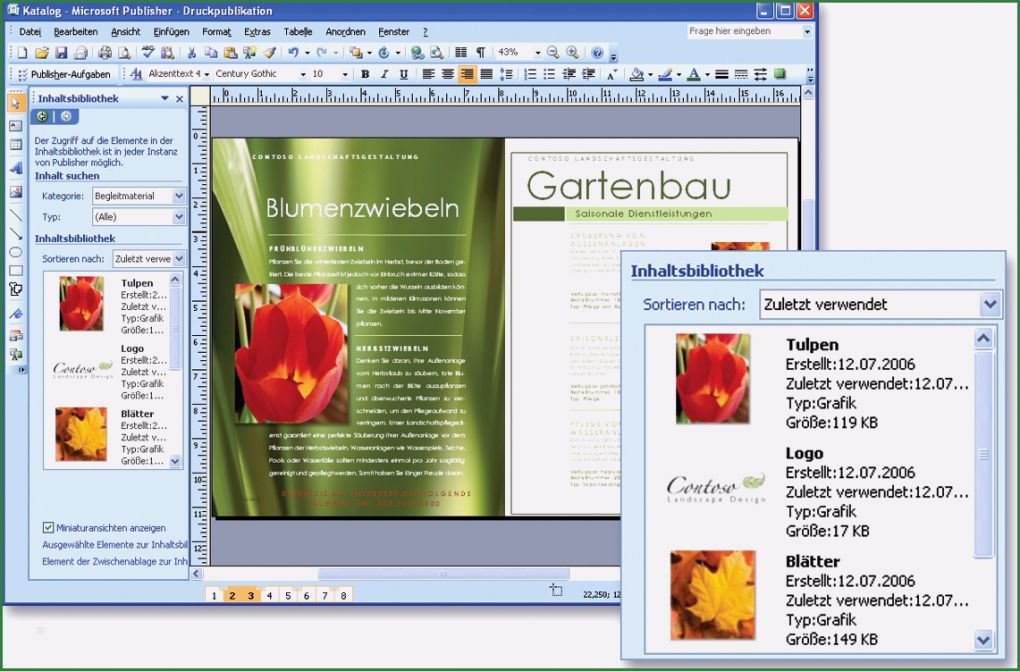1020x671 pixels.
Task: Run the spelling checker
Action: coord(148,52)
